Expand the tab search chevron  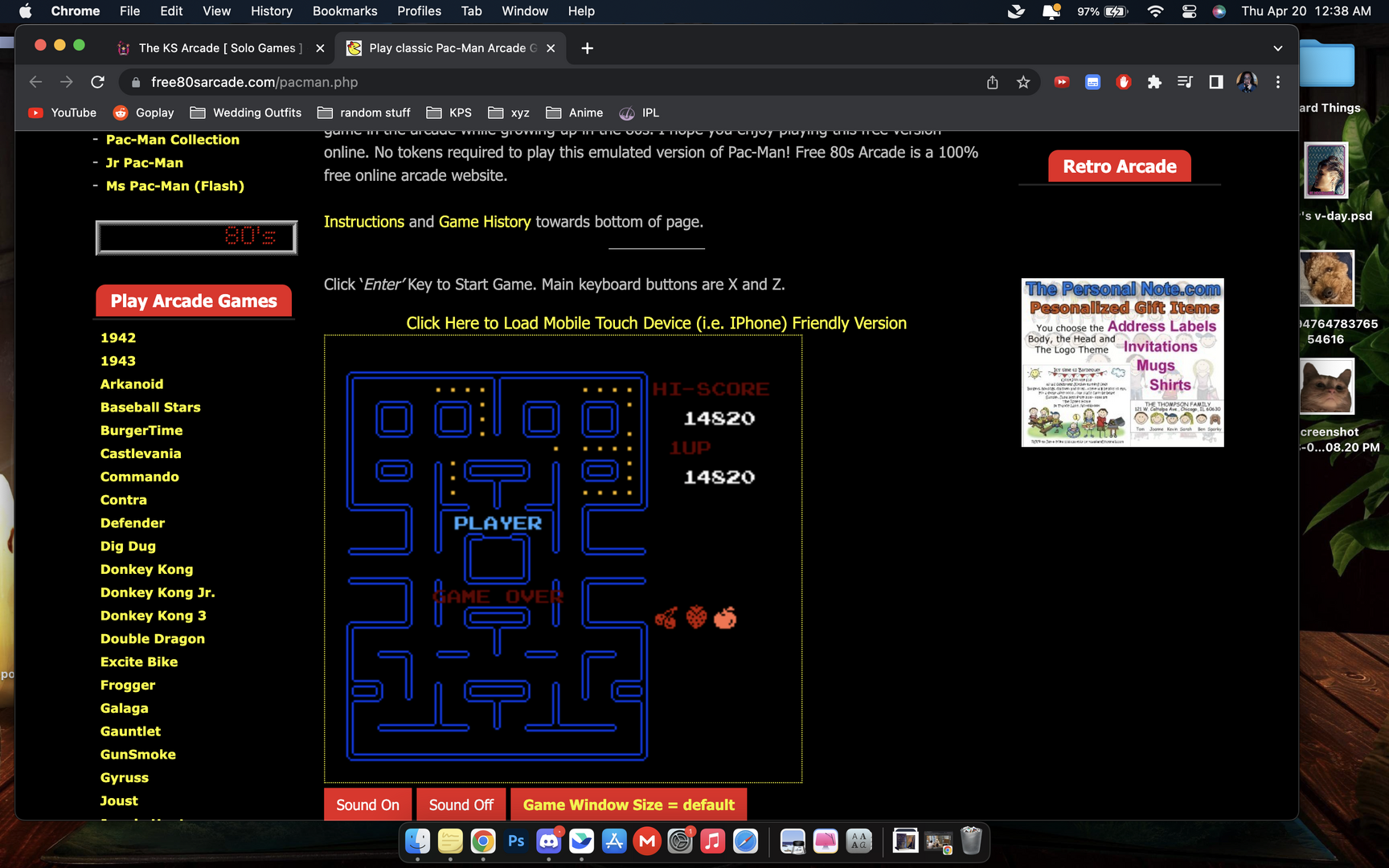point(1278,48)
